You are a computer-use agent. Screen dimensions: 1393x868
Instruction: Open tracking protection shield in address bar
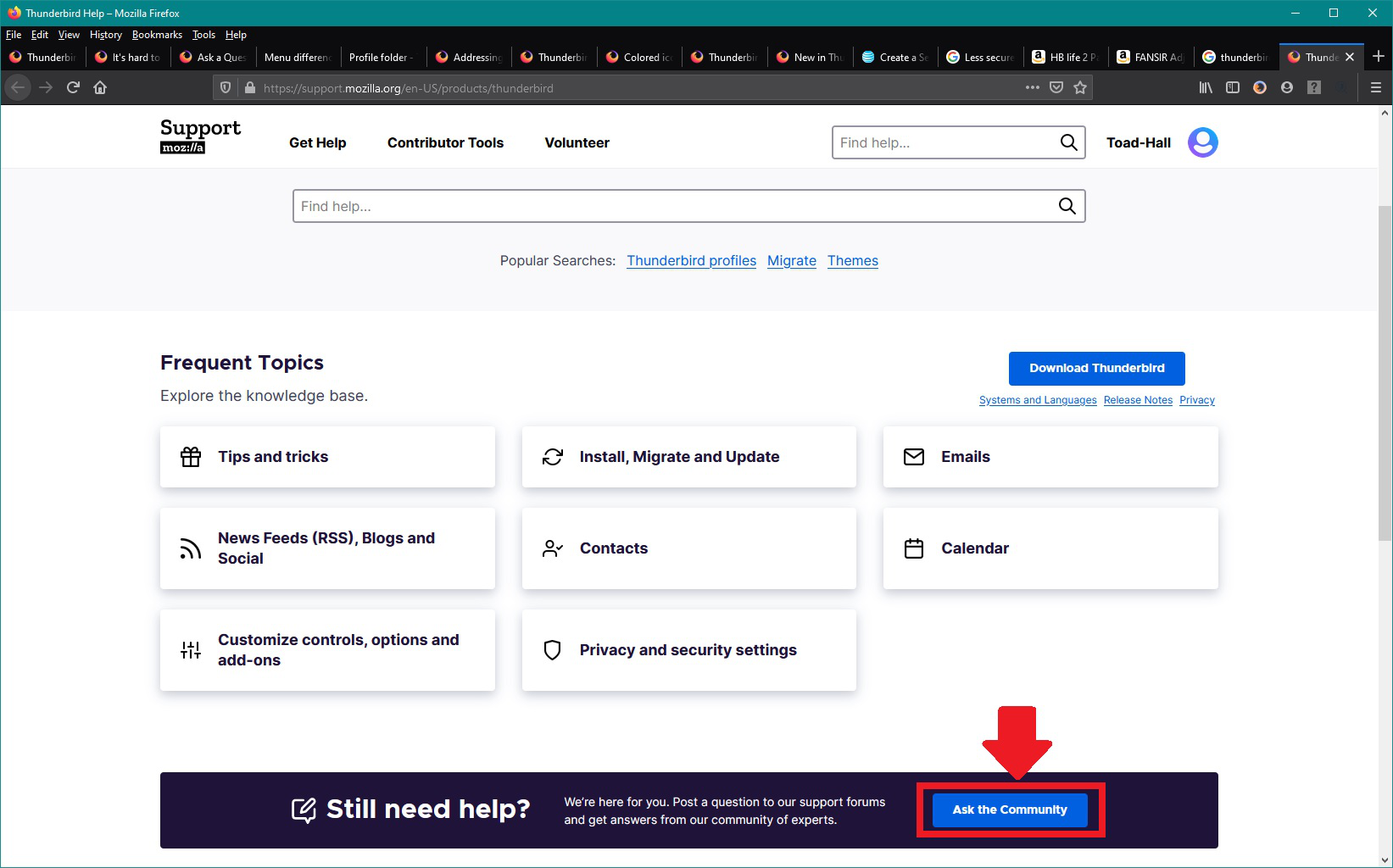pyautogui.click(x=226, y=87)
